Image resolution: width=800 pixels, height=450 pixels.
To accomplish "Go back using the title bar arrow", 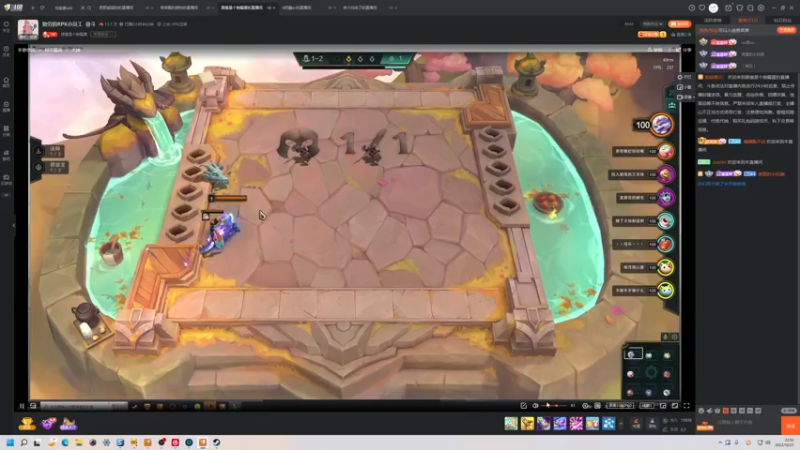I will click(x=33, y=8).
